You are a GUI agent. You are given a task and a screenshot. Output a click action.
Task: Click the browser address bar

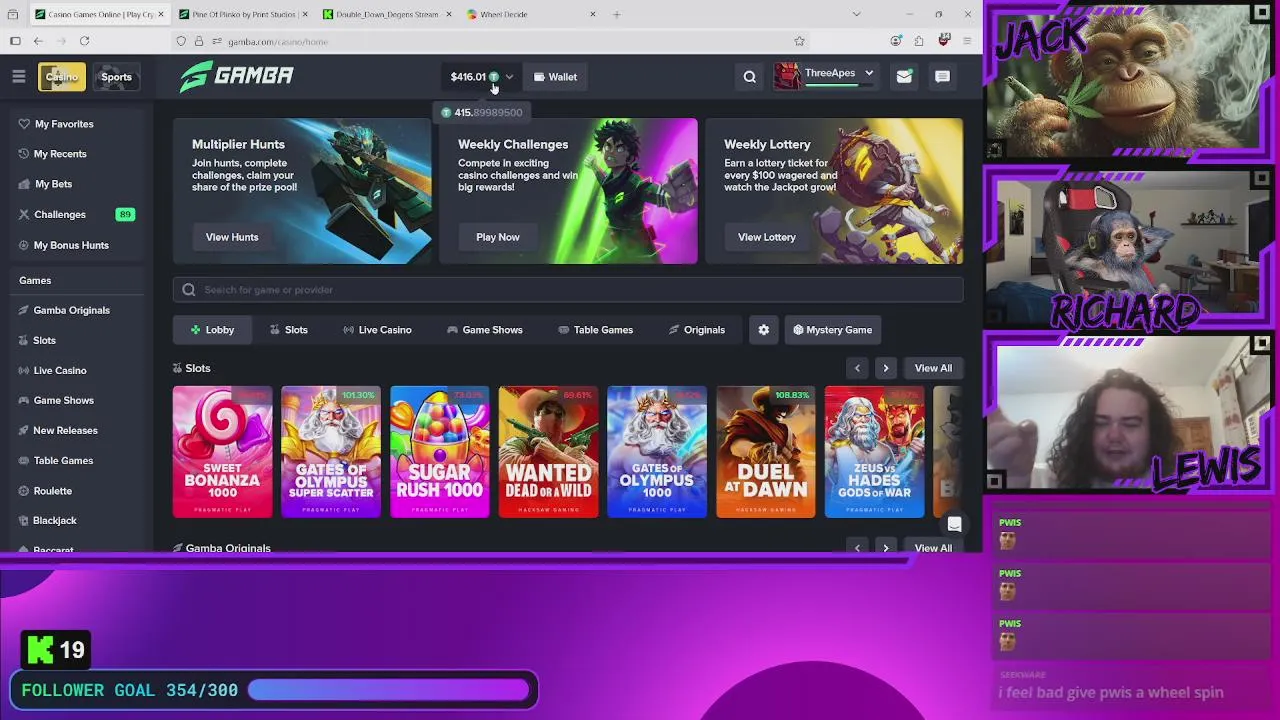(490, 41)
